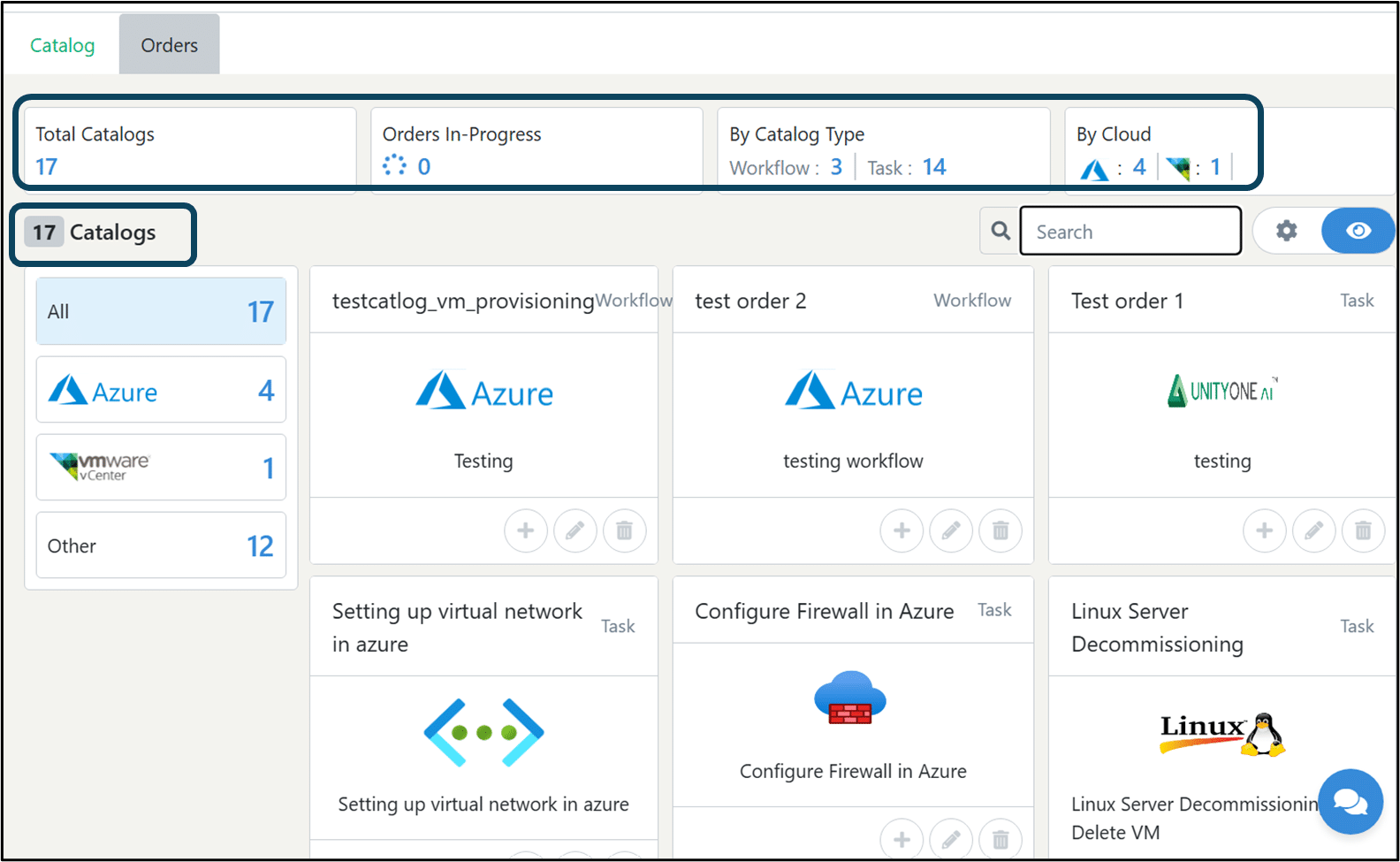1400x862 pixels.
Task: Select the All catalogs filter
Action: click(x=161, y=311)
